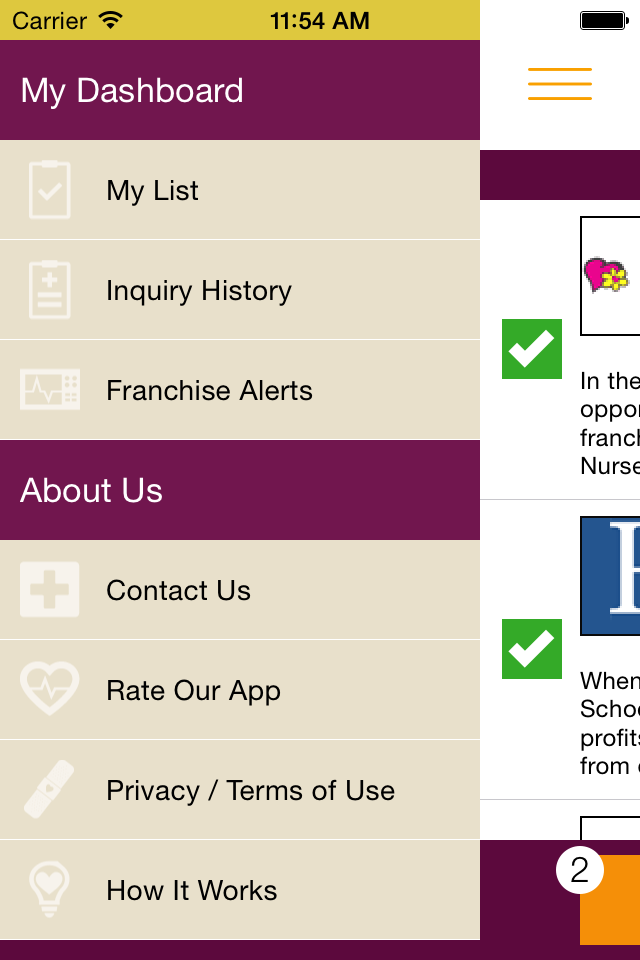Uncheck the first franchise green checkbox

(532, 349)
